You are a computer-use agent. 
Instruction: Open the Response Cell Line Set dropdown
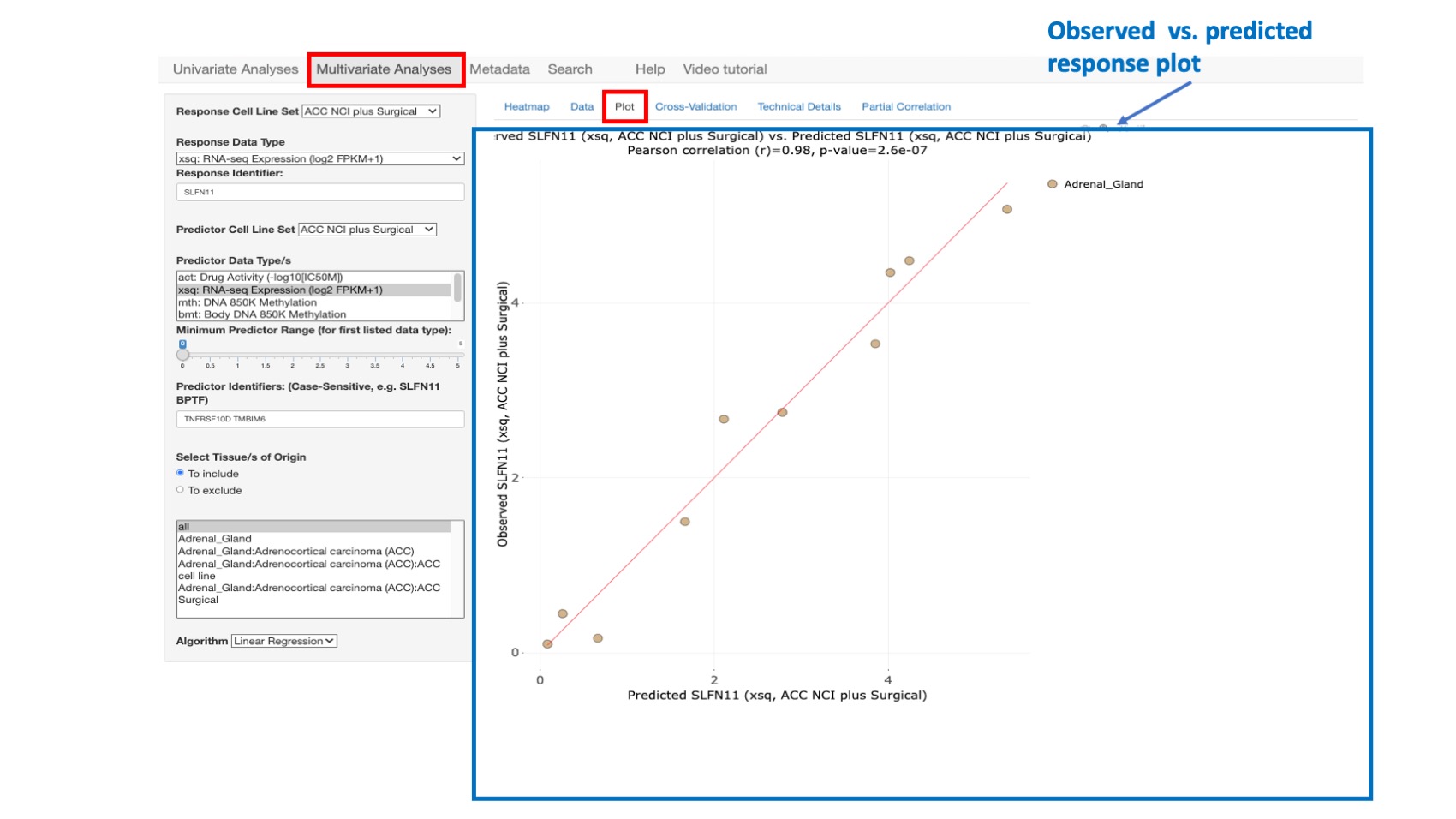[373, 111]
